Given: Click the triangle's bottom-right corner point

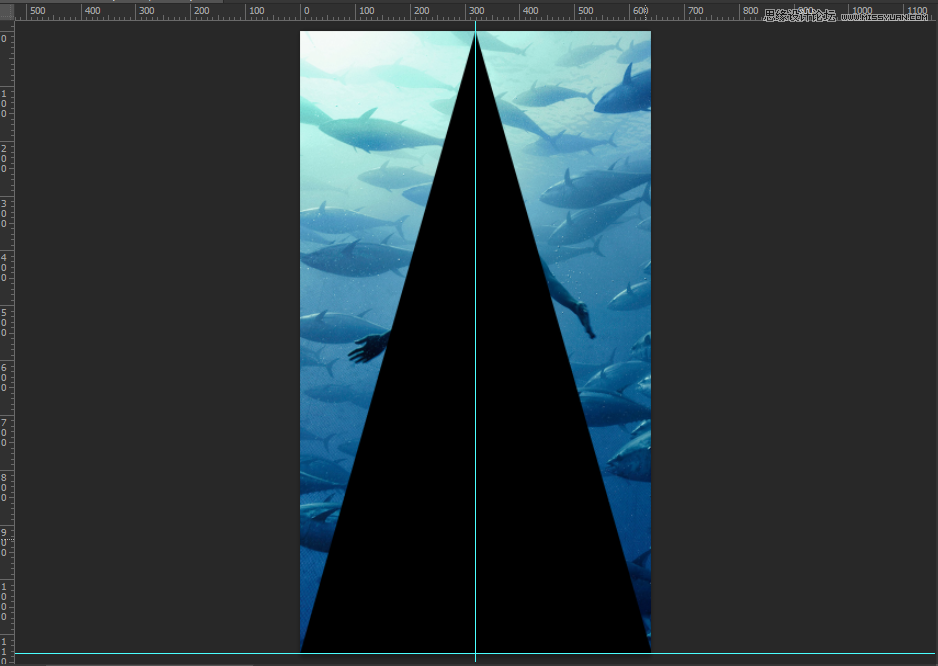Looking at the screenshot, I should [650, 652].
